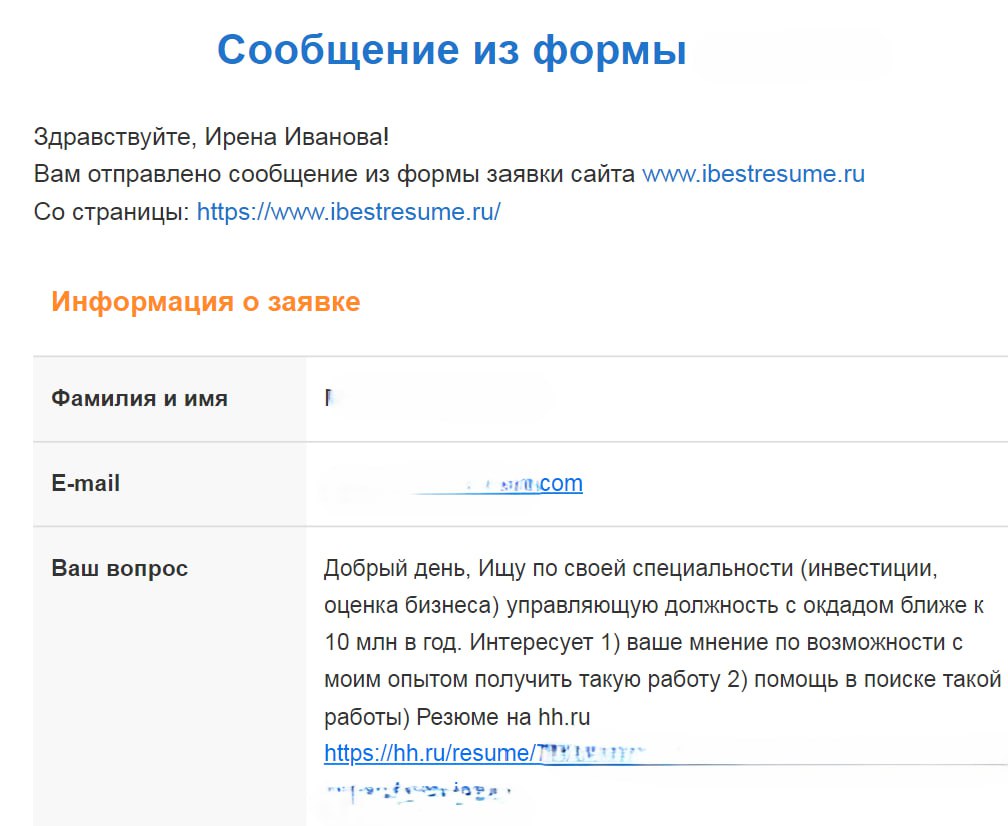The width and height of the screenshot is (1008, 826).
Task: Click the 'Сообщение из формы' heading
Action: tap(452, 49)
